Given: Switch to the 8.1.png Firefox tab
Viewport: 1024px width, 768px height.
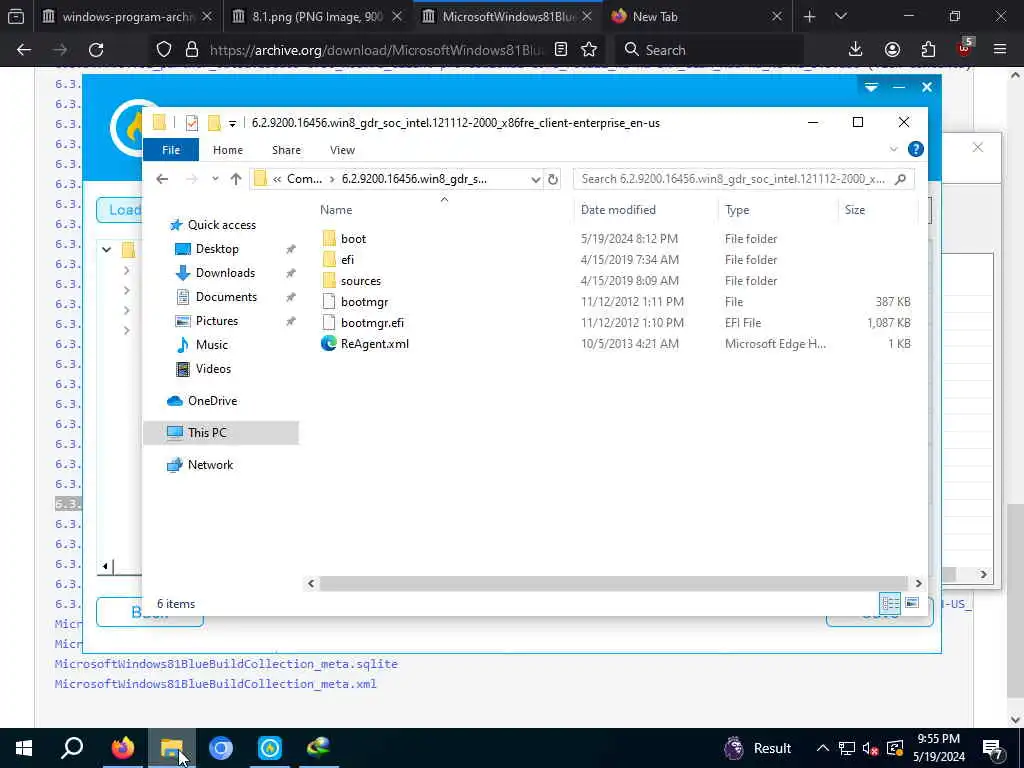Looking at the screenshot, I should [317, 16].
